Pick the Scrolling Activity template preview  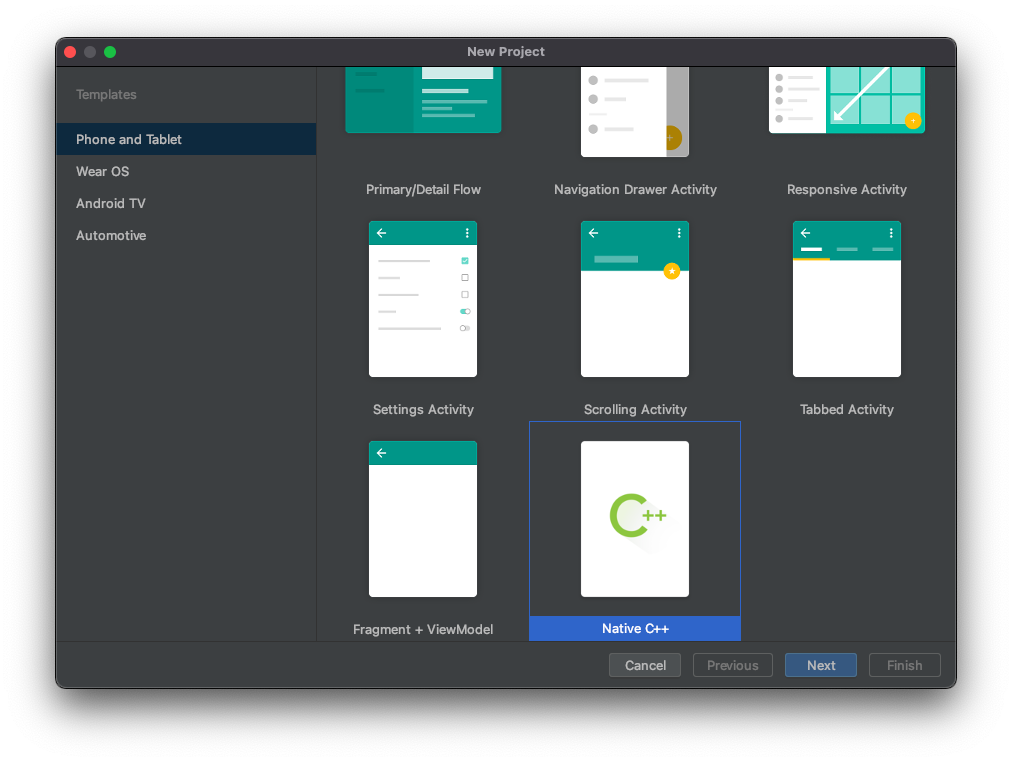[635, 299]
